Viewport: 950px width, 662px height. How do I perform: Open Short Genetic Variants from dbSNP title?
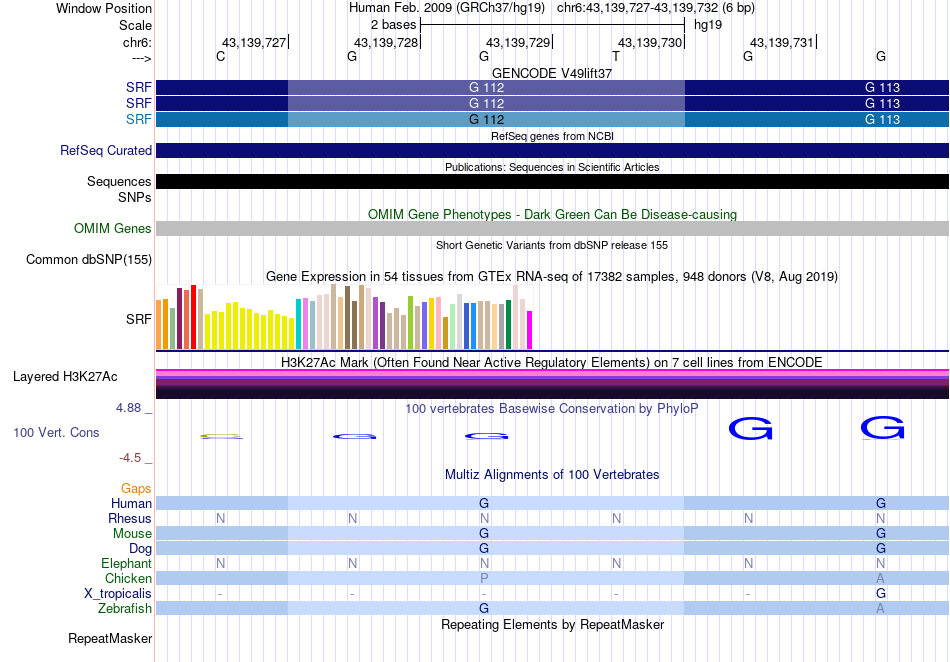pyautogui.click(x=552, y=245)
